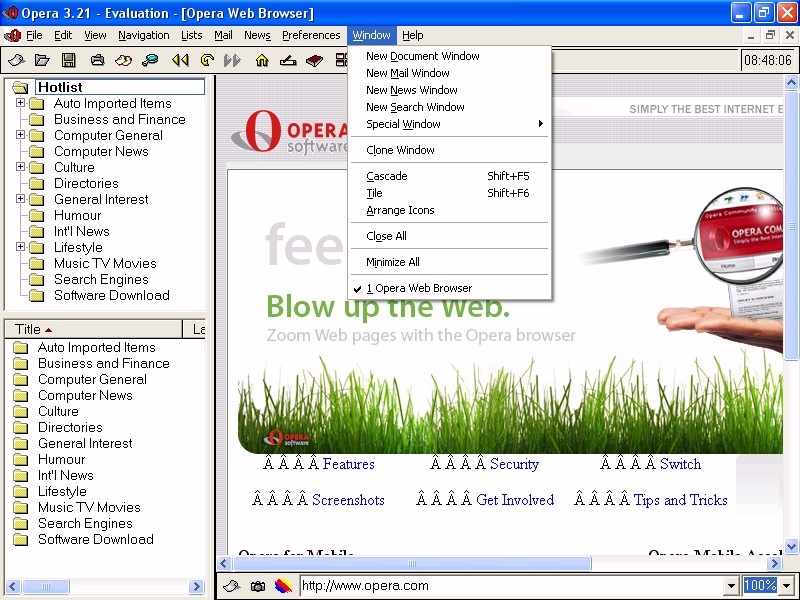Click the Copy toolbar icon

coord(123,60)
